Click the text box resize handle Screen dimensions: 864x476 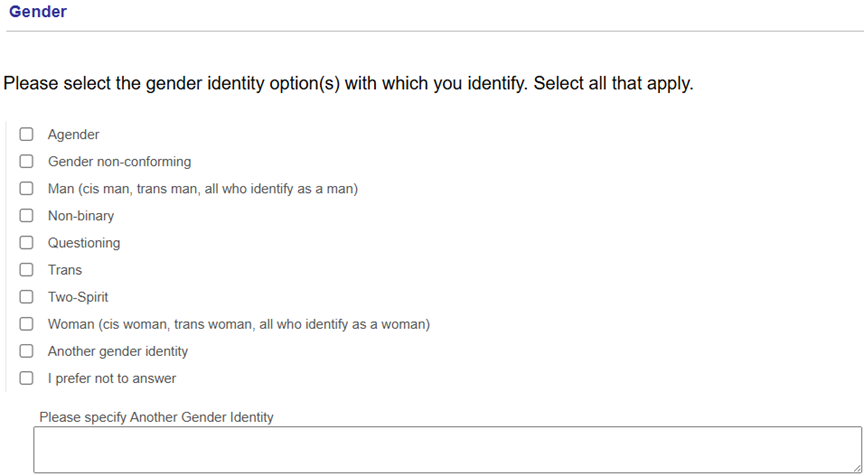click(856, 467)
